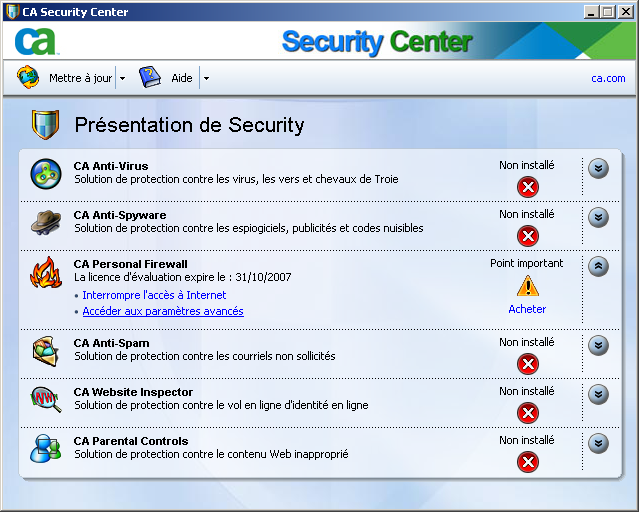639x512 pixels.
Task: Click the Aide help book icon
Action: tap(150, 77)
